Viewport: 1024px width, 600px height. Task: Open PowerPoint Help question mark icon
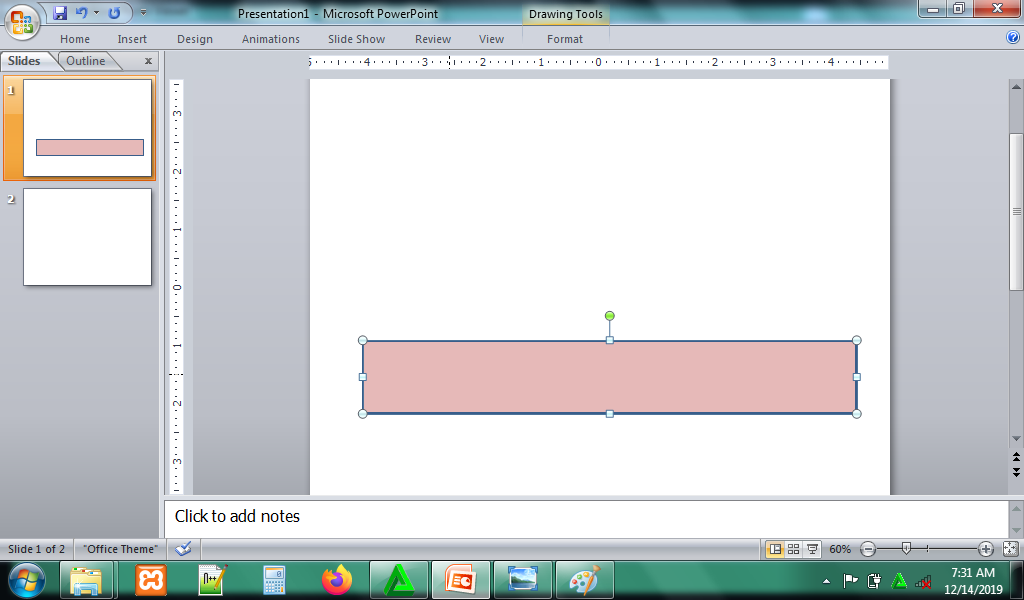tap(1012, 38)
